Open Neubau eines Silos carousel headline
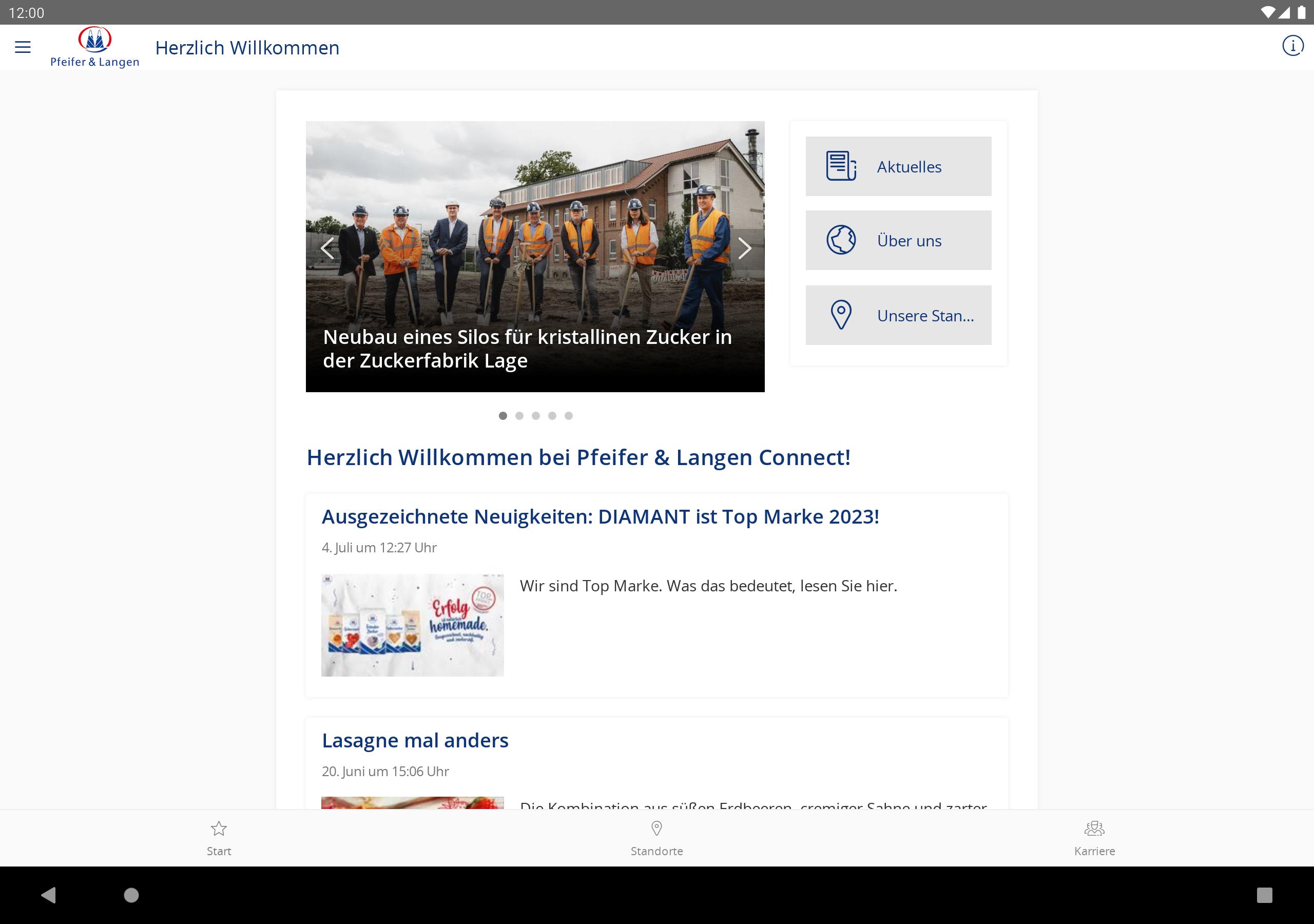 point(527,349)
